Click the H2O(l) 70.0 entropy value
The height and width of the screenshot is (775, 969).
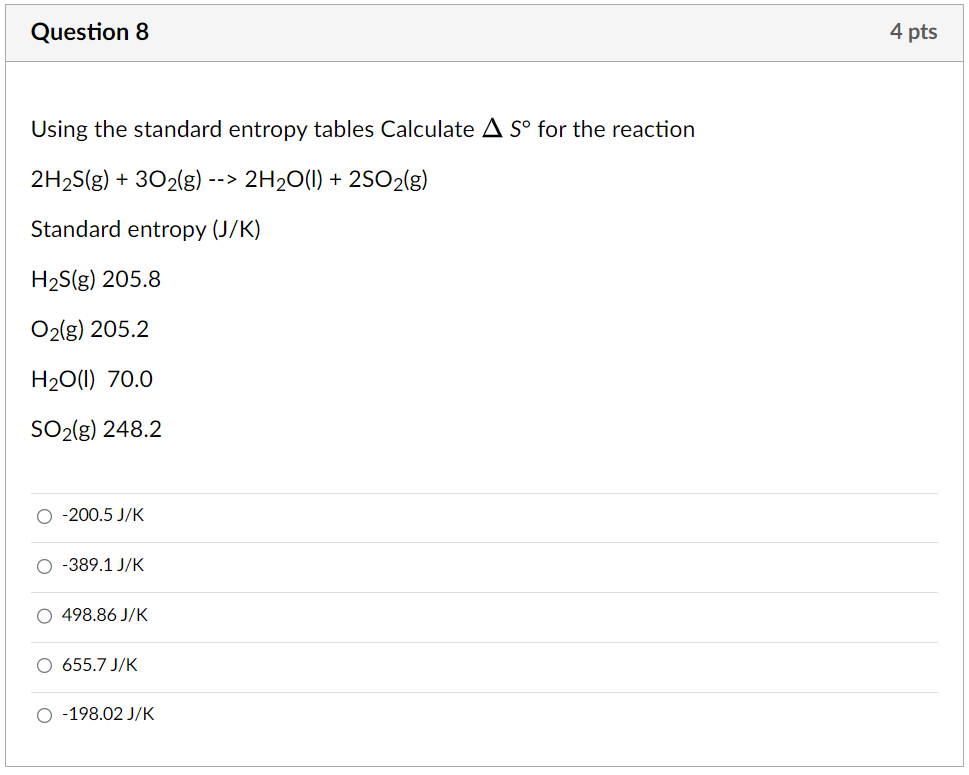click(x=91, y=380)
